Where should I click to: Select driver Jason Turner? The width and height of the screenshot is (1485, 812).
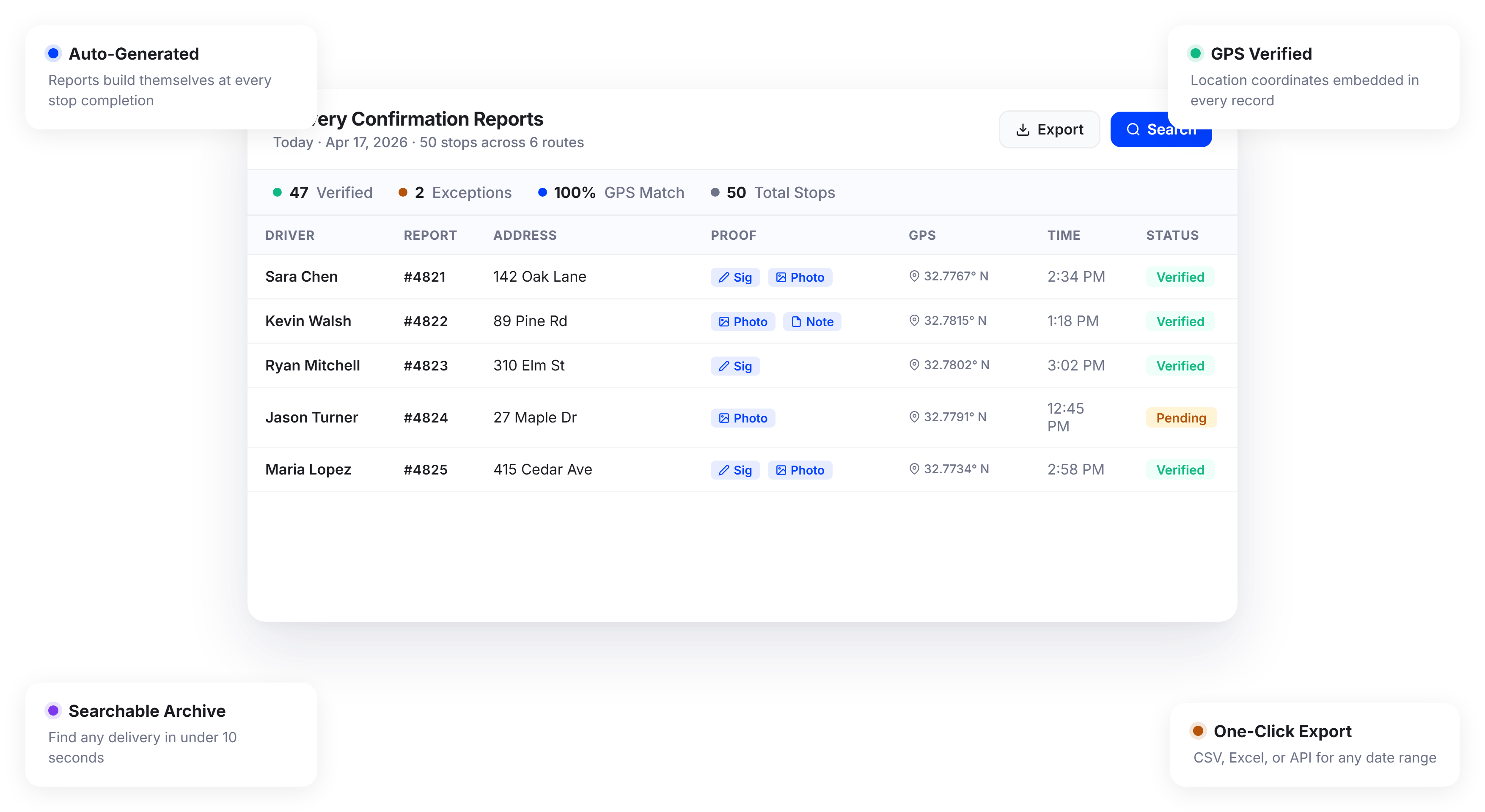pyautogui.click(x=312, y=418)
